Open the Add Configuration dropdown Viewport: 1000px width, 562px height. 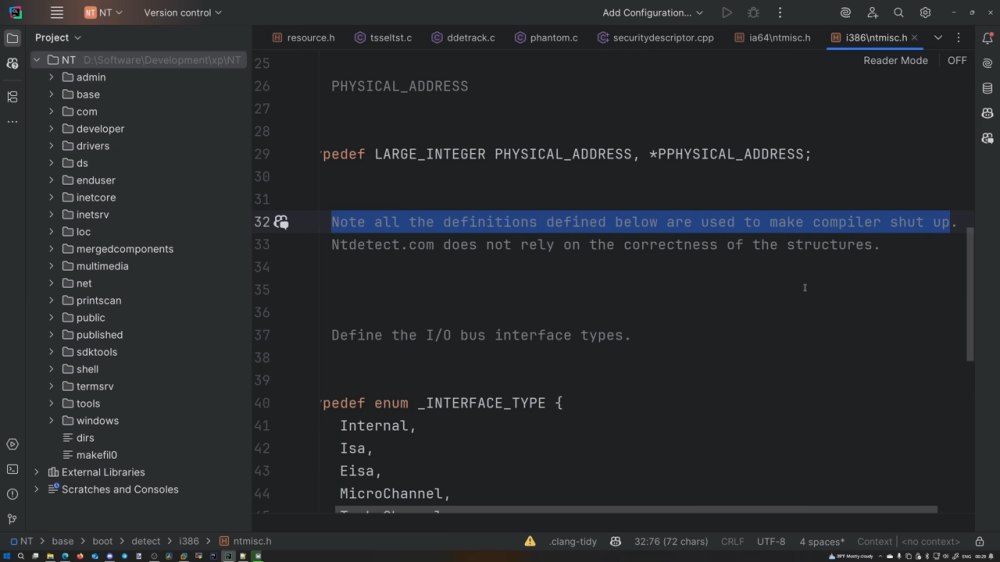point(652,13)
